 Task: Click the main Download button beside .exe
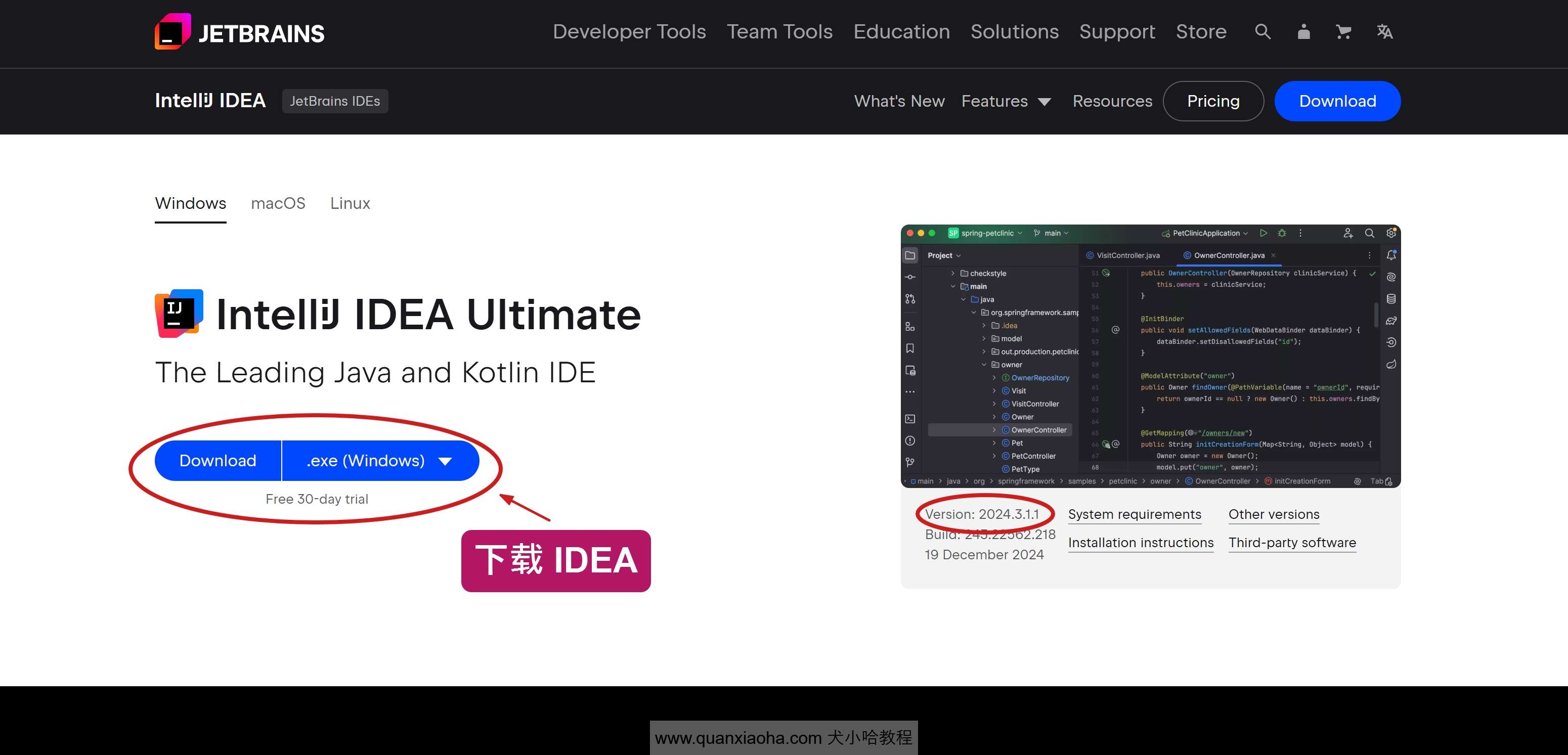pos(218,461)
